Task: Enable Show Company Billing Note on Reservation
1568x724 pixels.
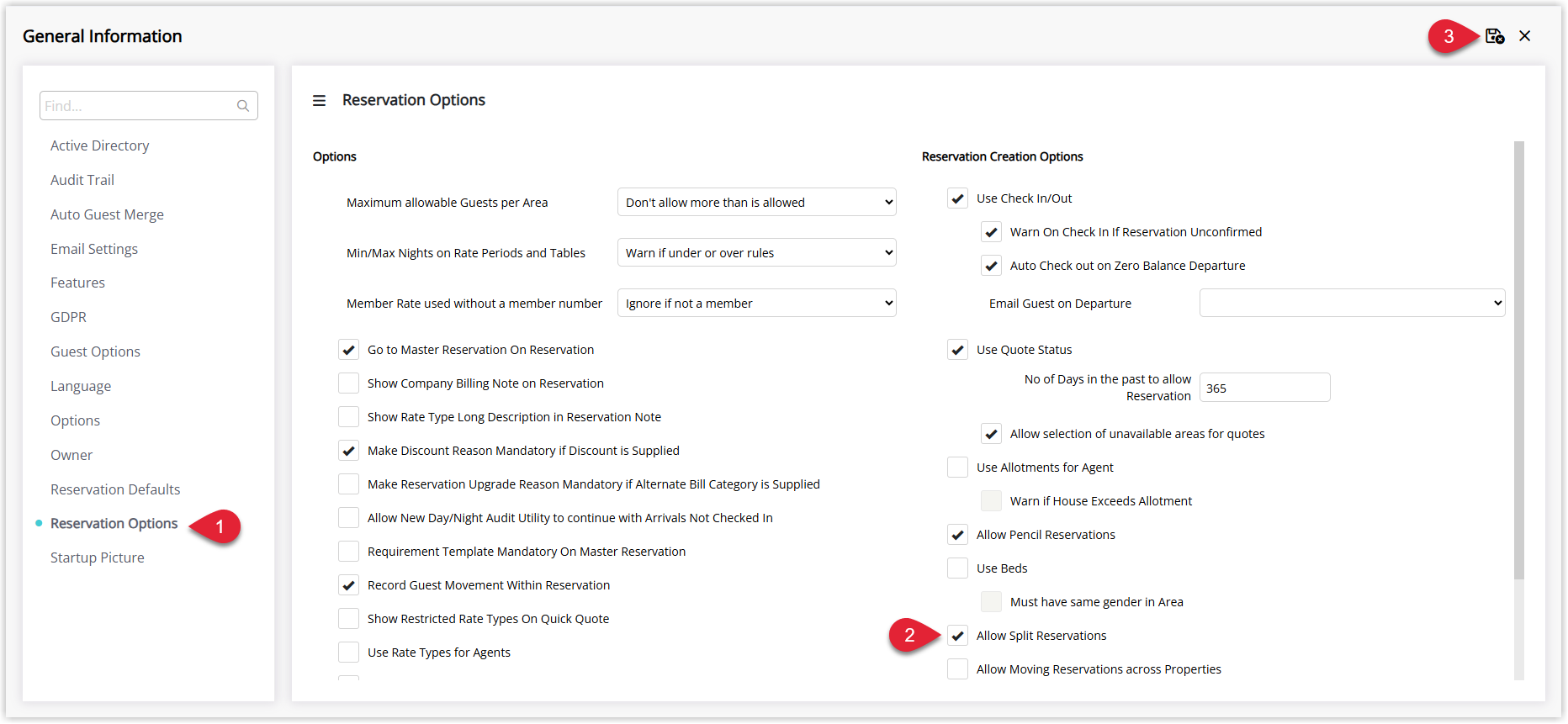Action: (x=349, y=383)
